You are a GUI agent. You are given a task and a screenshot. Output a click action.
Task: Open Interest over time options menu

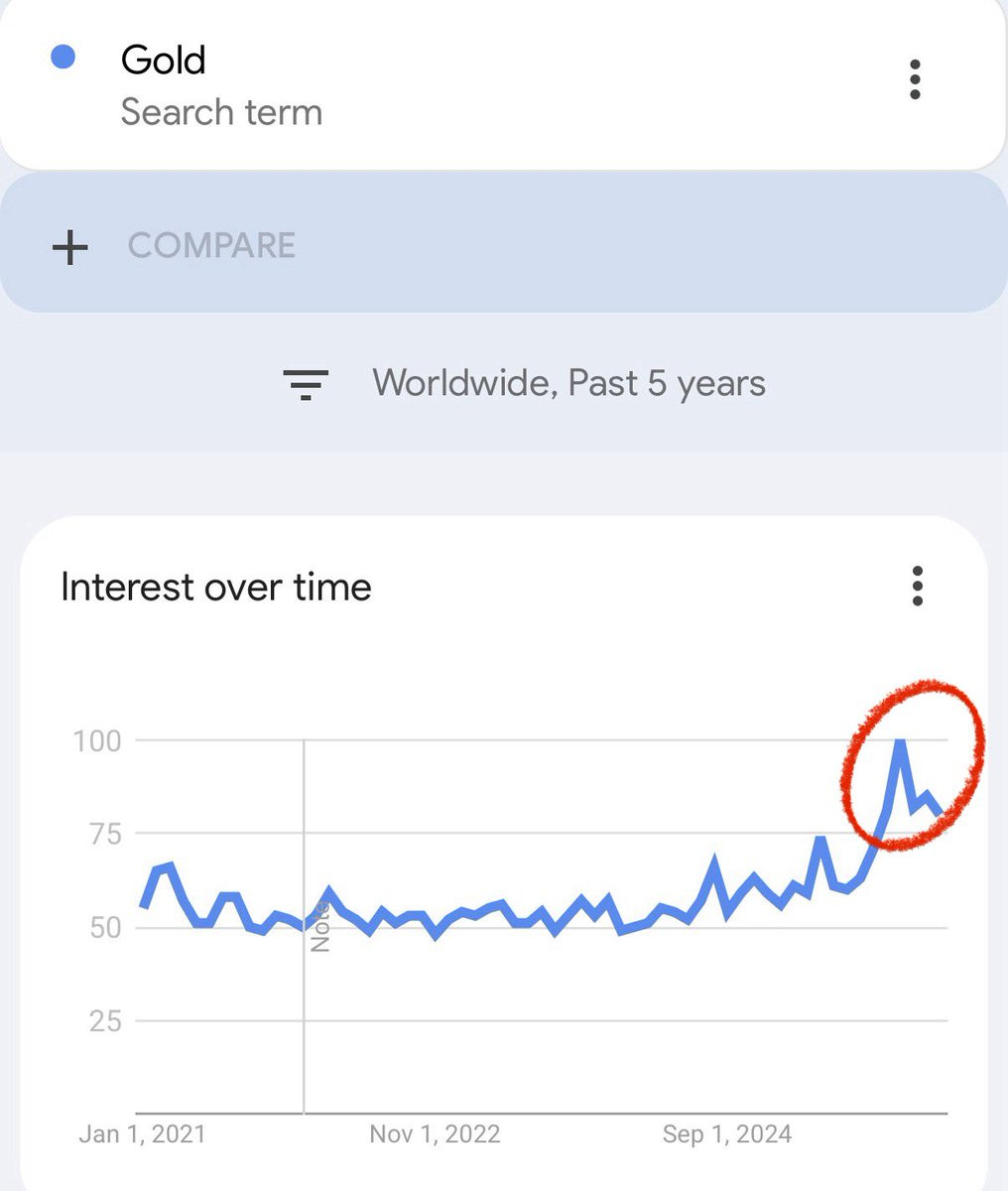918,587
